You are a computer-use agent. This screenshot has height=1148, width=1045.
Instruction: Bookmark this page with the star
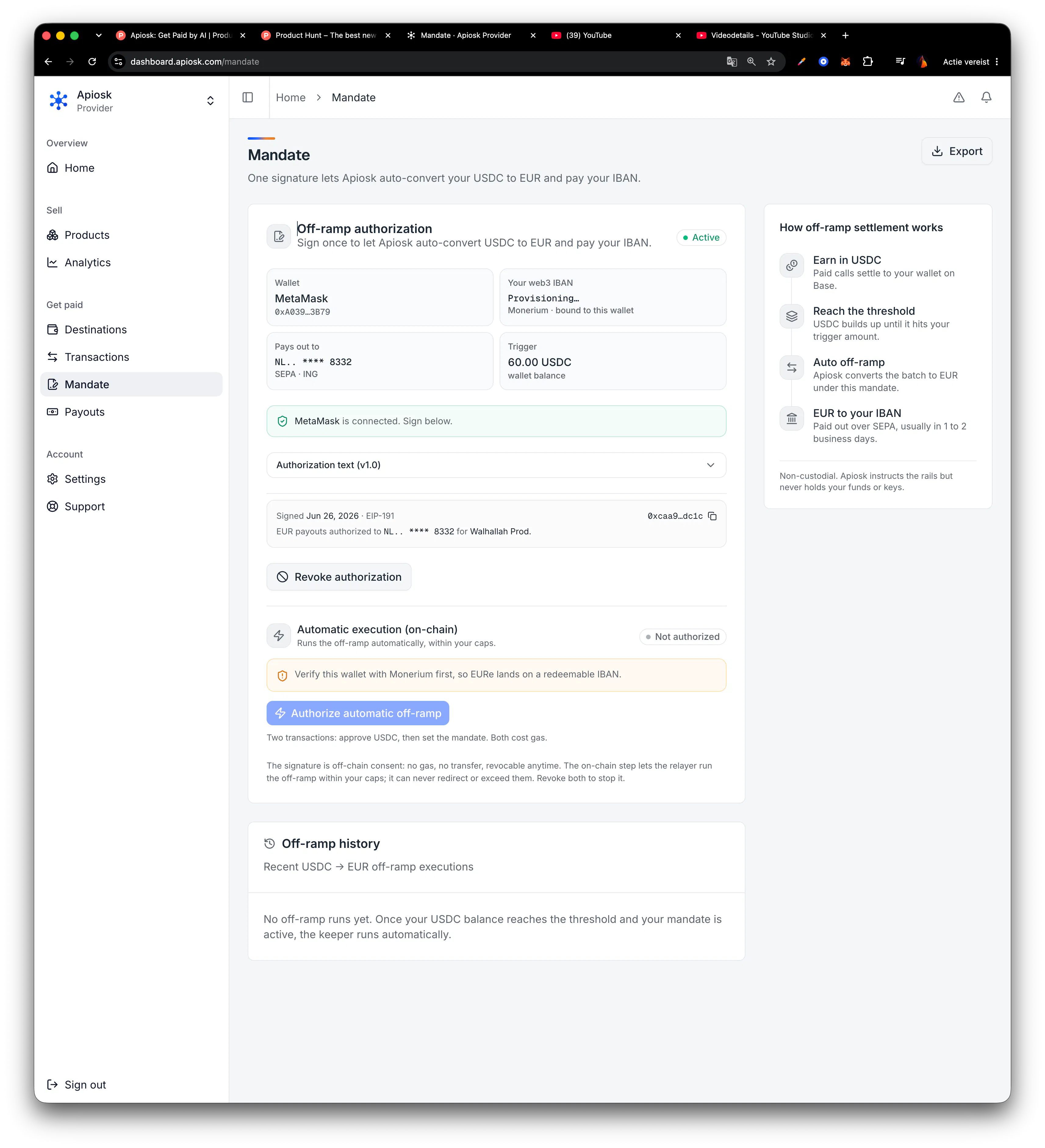point(771,62)
